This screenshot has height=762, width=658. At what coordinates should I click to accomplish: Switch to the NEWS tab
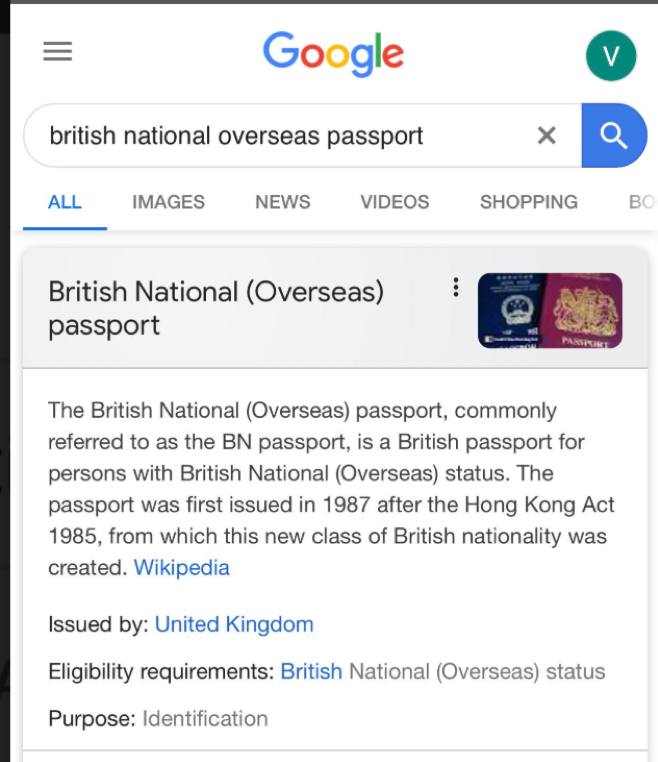pyautogui.click(x=282, y=202)
